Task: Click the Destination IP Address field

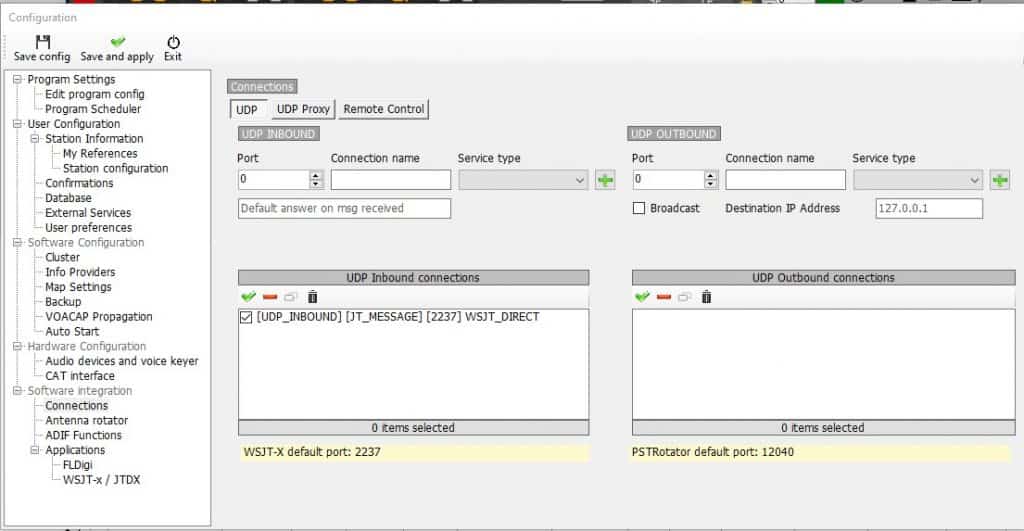Action: pos(929,208)
